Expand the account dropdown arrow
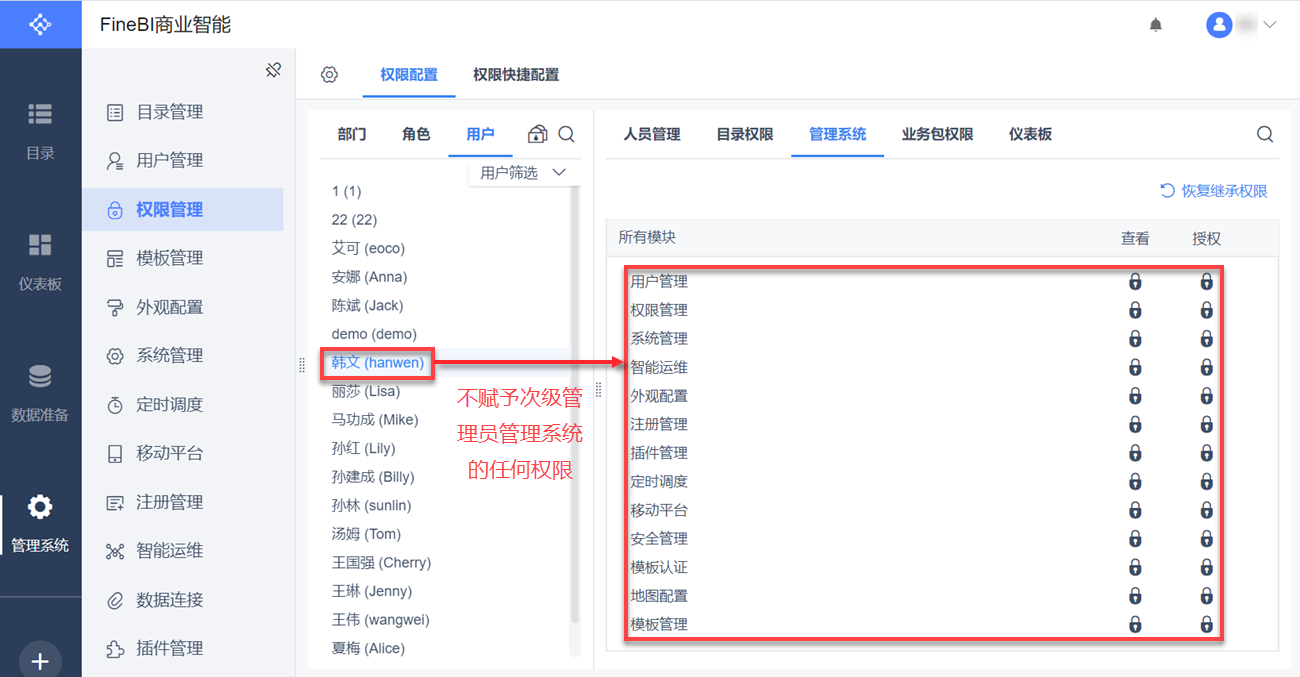Screen dimensions: 1300x677 (x=1270, y=25)
